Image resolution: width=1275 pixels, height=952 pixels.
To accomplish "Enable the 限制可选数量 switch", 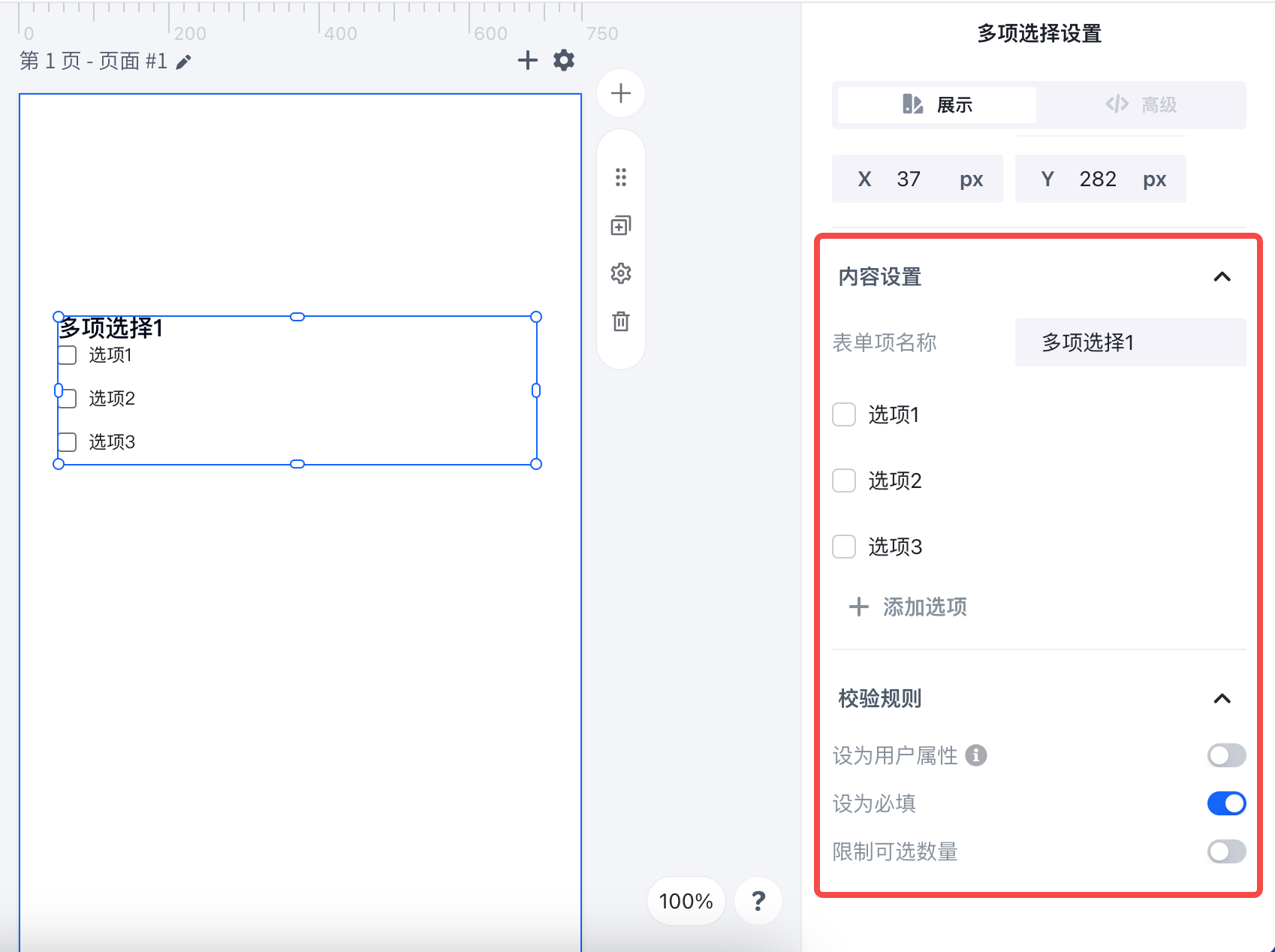I will tap(1226, 851).
